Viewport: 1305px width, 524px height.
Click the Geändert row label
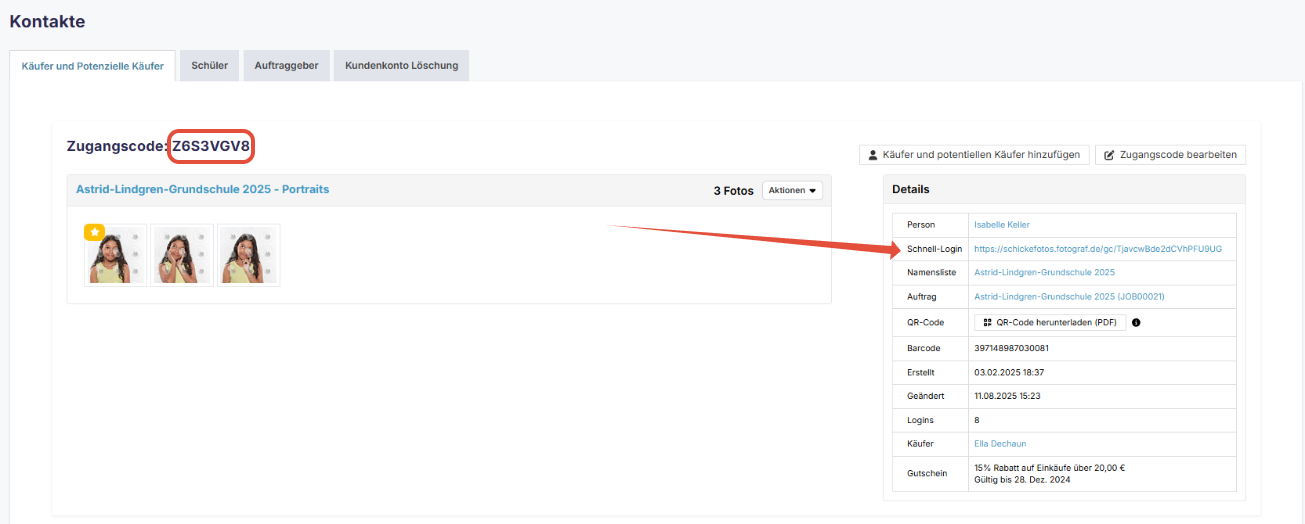925,396
